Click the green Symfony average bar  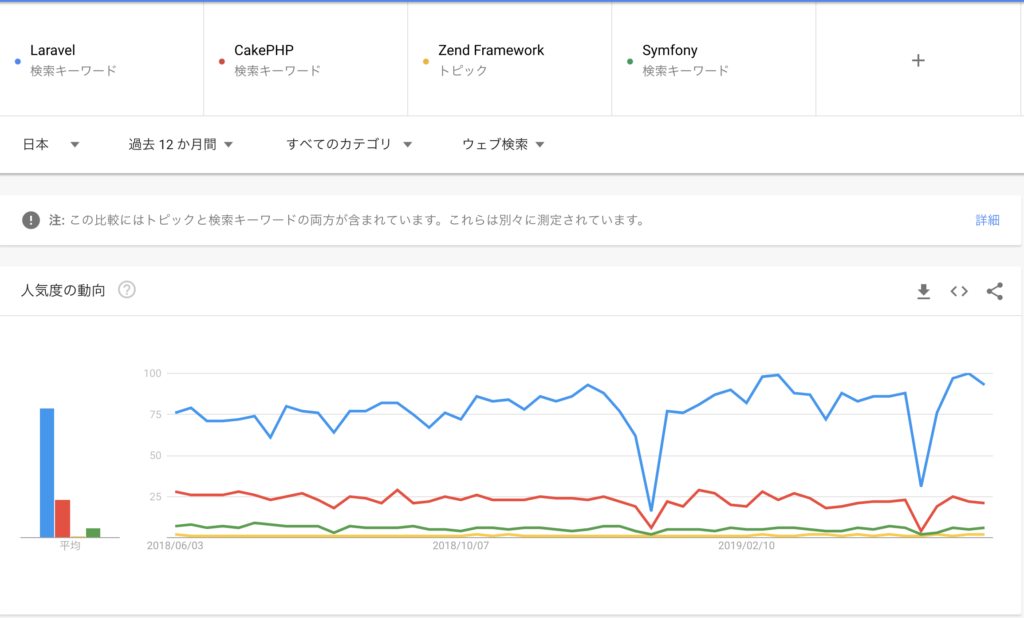click(93, 533)
